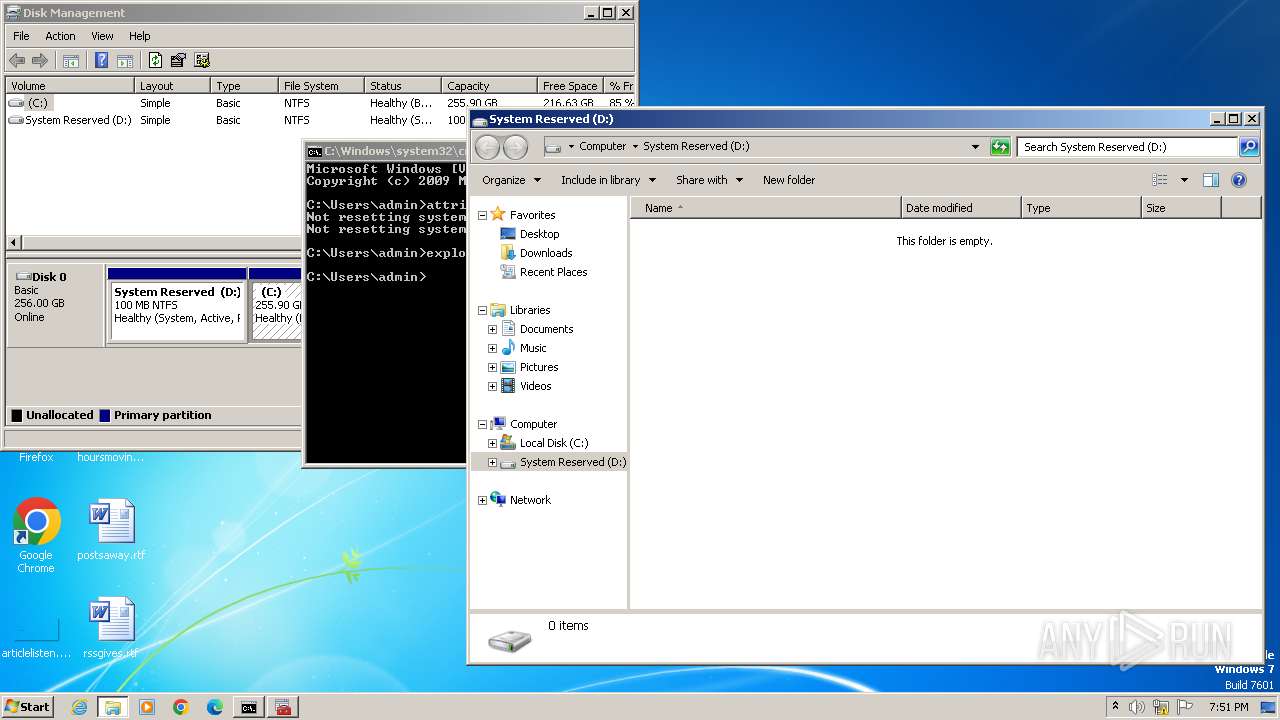Go back using Explorer's Back button
Viewport: 1280px width, 720px height.
487,147
